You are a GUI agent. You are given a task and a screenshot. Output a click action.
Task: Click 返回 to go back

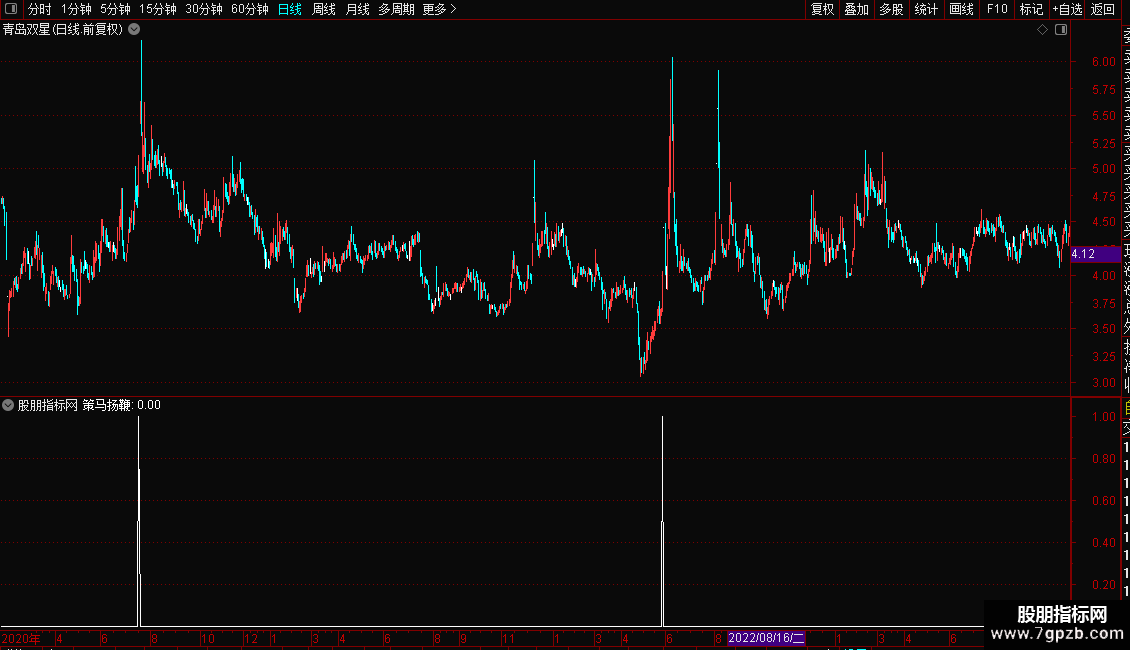[1103, 9]
